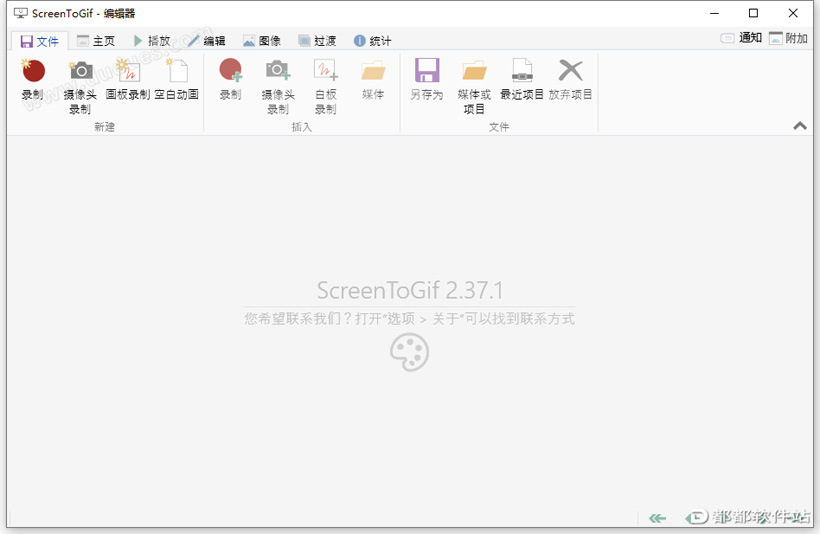Viewport: 820px width, 534px height.
Task: Open the 统计 ribbon tab
Action: pos(372,41)
